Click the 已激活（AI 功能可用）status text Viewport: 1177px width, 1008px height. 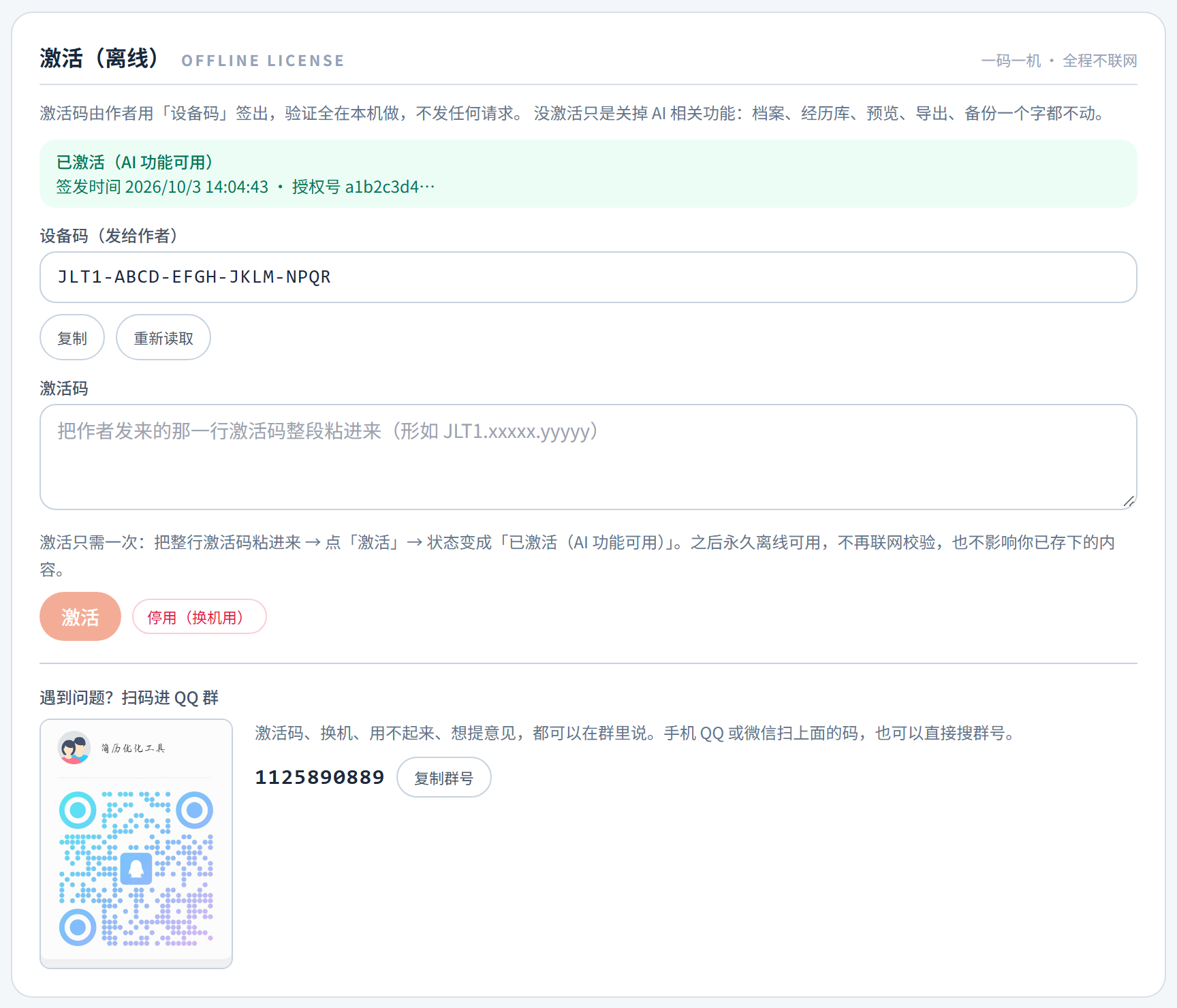(x=135, y=162)
